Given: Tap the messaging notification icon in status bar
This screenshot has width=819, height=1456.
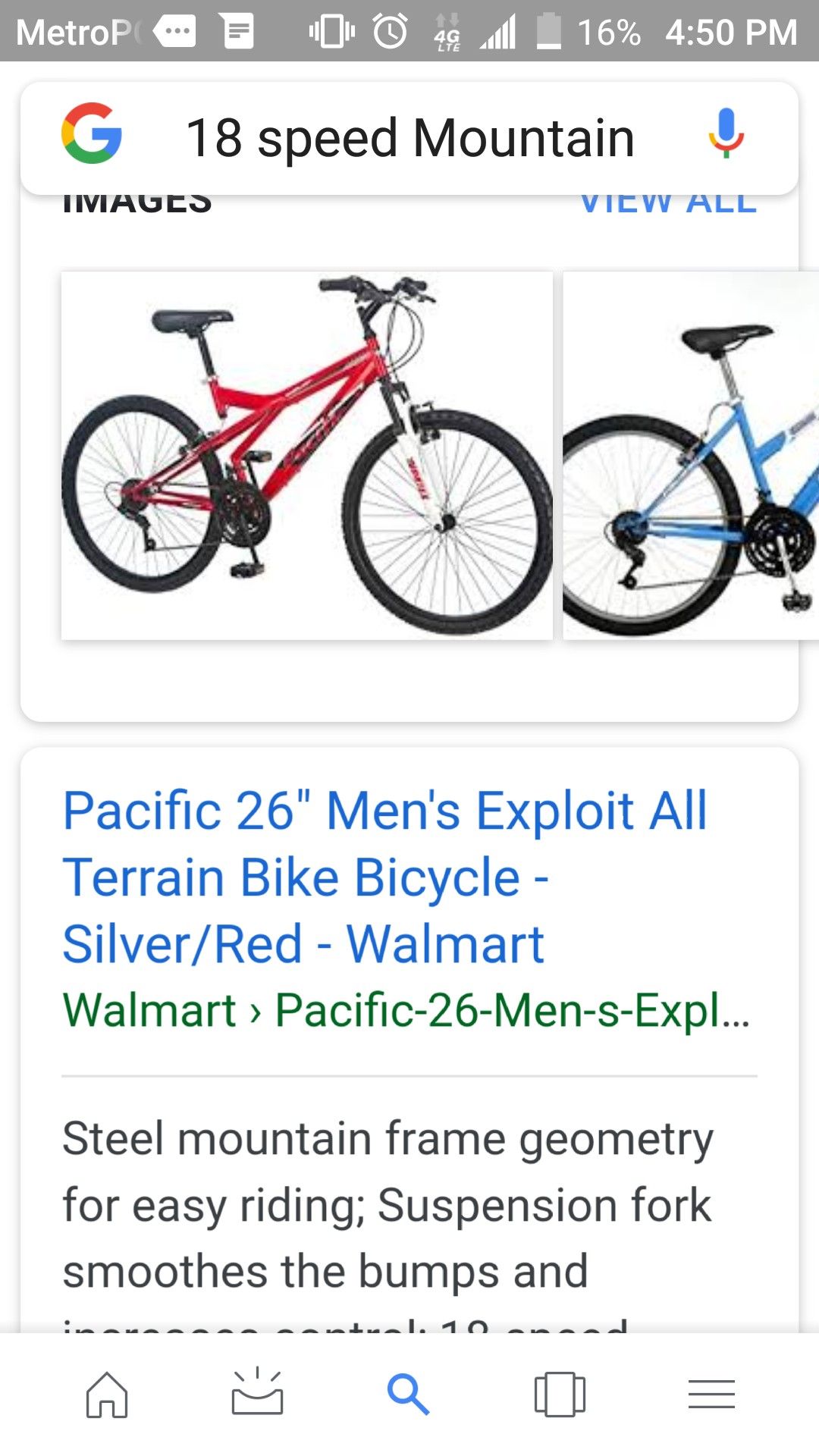Looking at the screenshot, I should (175, 32).
